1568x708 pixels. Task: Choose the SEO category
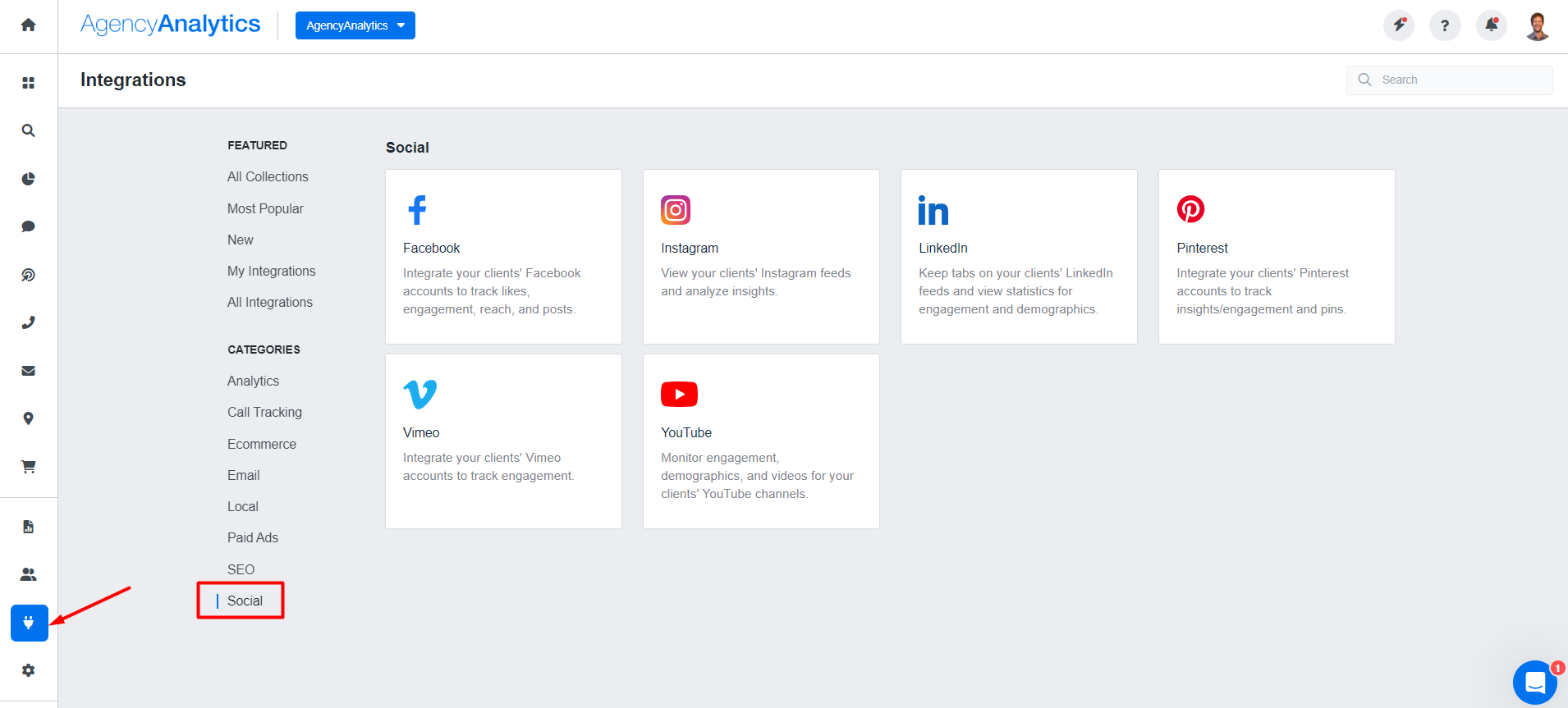tap(241, 569)
